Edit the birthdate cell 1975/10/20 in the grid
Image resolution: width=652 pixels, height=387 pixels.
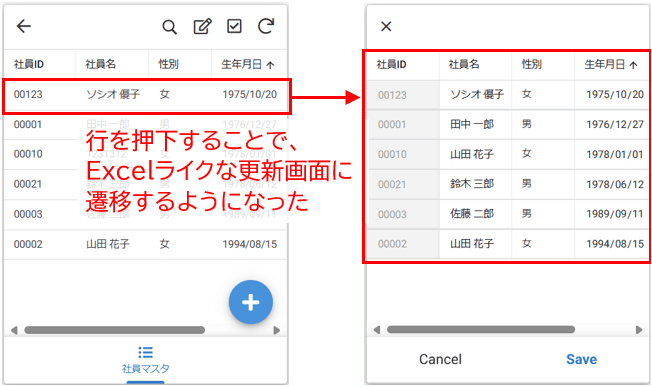[x=611, y=95]
